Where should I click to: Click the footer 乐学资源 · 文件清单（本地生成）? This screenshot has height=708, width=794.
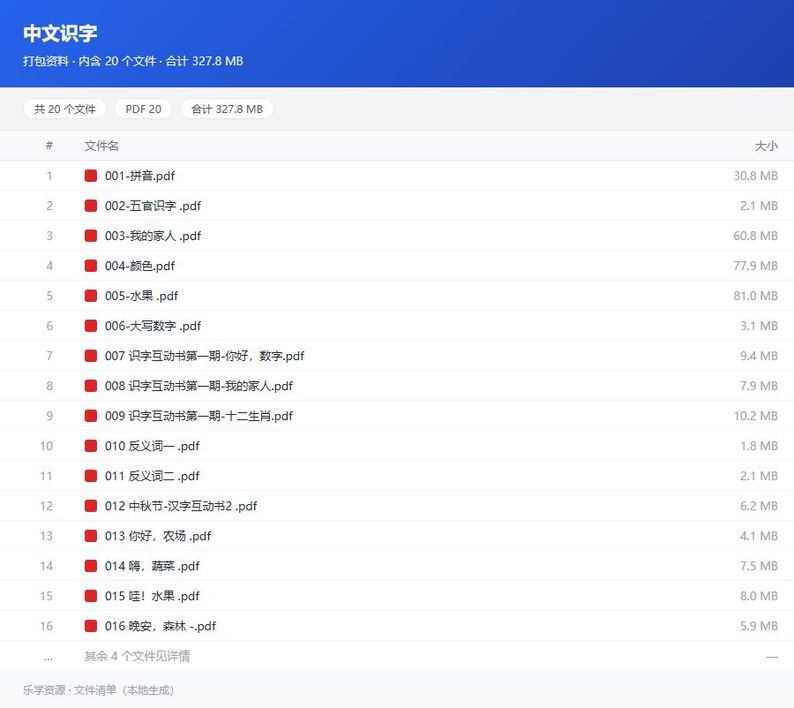point(98,690)
